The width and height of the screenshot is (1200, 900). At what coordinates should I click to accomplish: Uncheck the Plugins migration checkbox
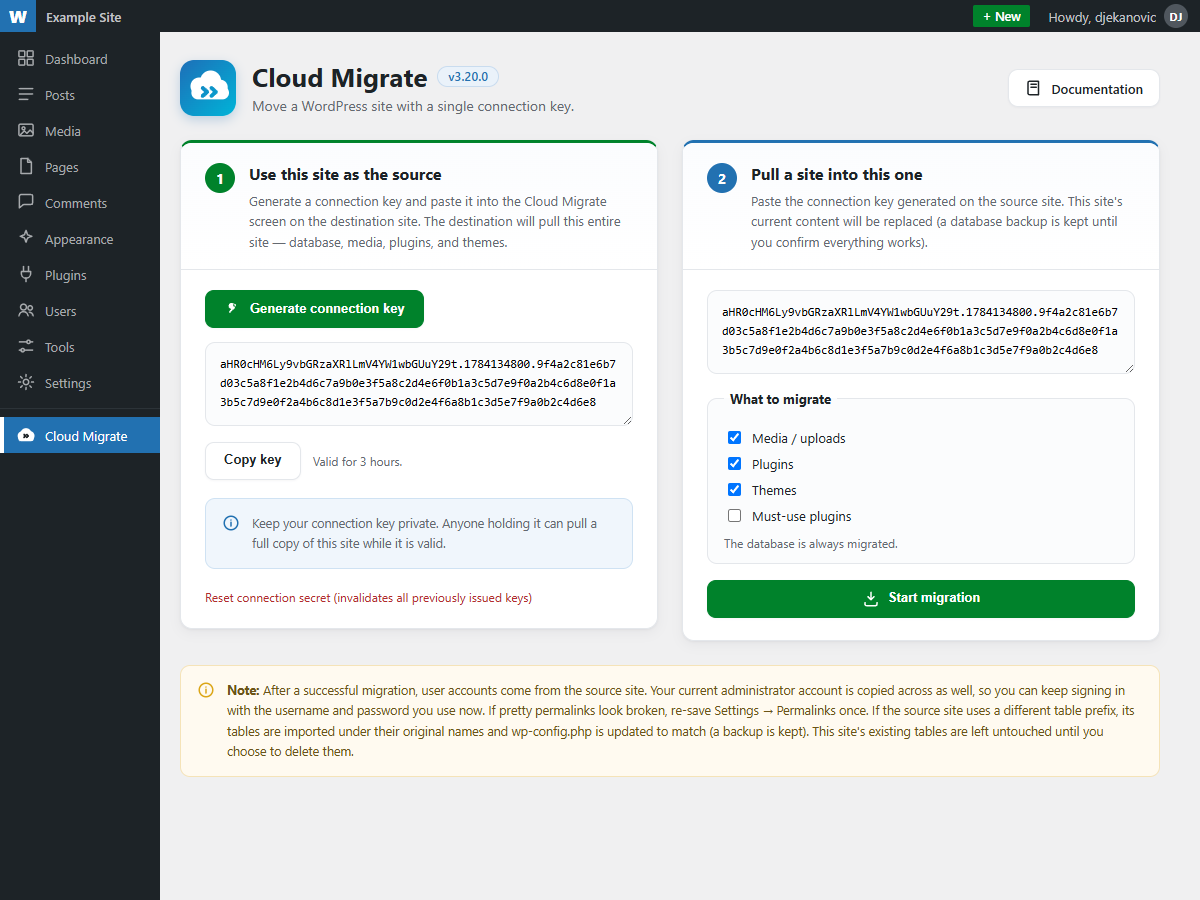click(x=735, y=464)
